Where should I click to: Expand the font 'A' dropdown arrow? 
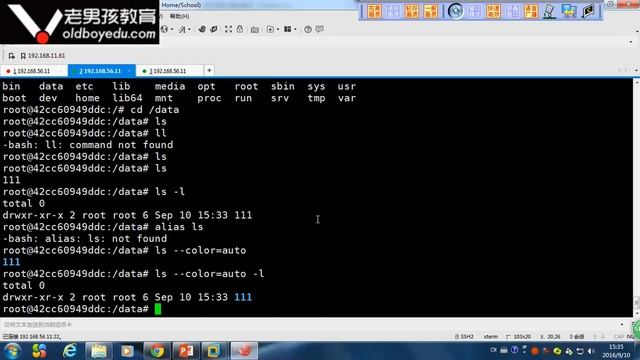(x=189, y=29)
